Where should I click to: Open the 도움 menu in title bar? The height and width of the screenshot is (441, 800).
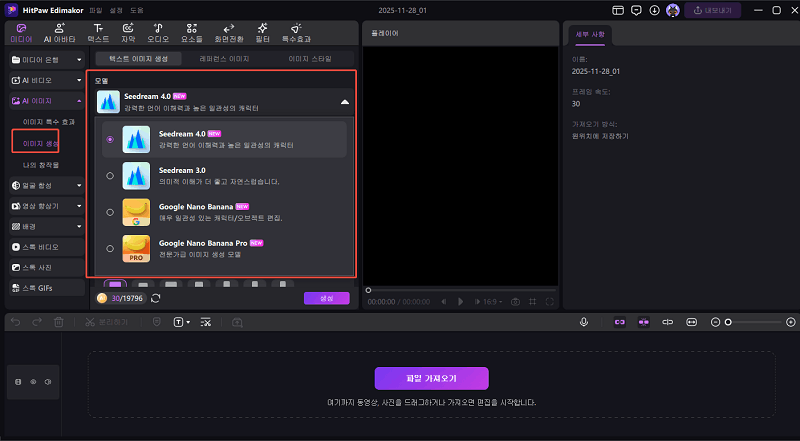136,10
